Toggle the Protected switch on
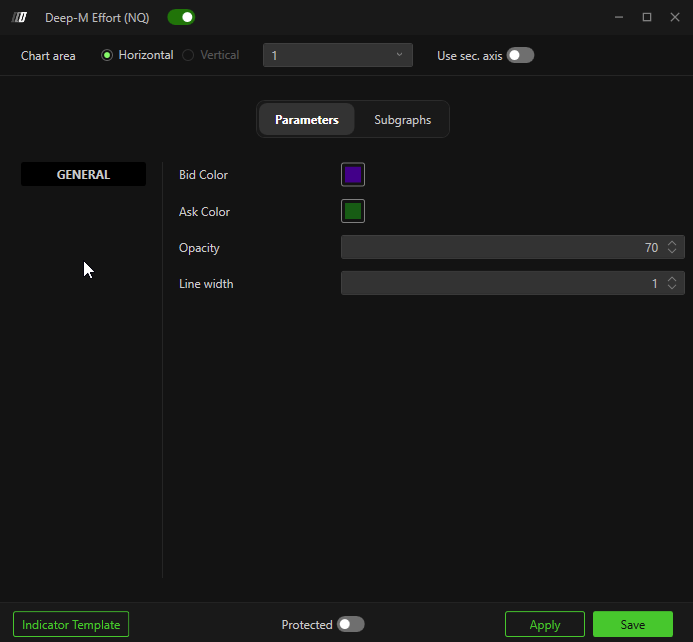Viewport: 693px width, 642px height. pos(350,624)
